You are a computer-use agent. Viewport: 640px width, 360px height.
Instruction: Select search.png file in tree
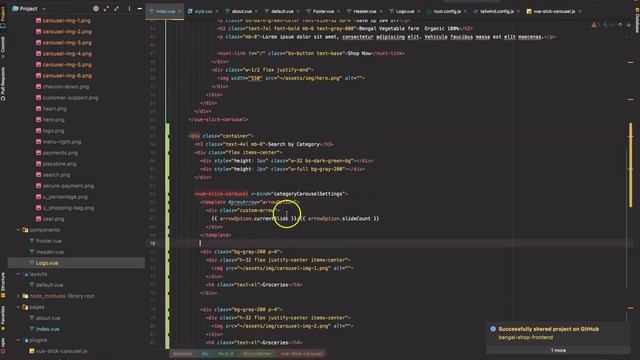53,175
